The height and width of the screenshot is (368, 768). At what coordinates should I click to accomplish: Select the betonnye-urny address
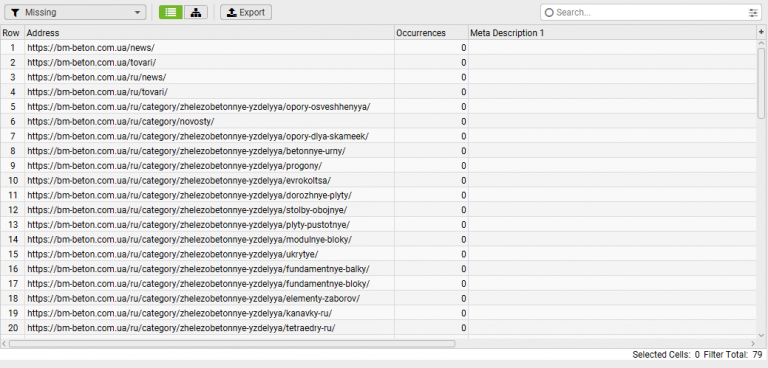coord(187,150)
